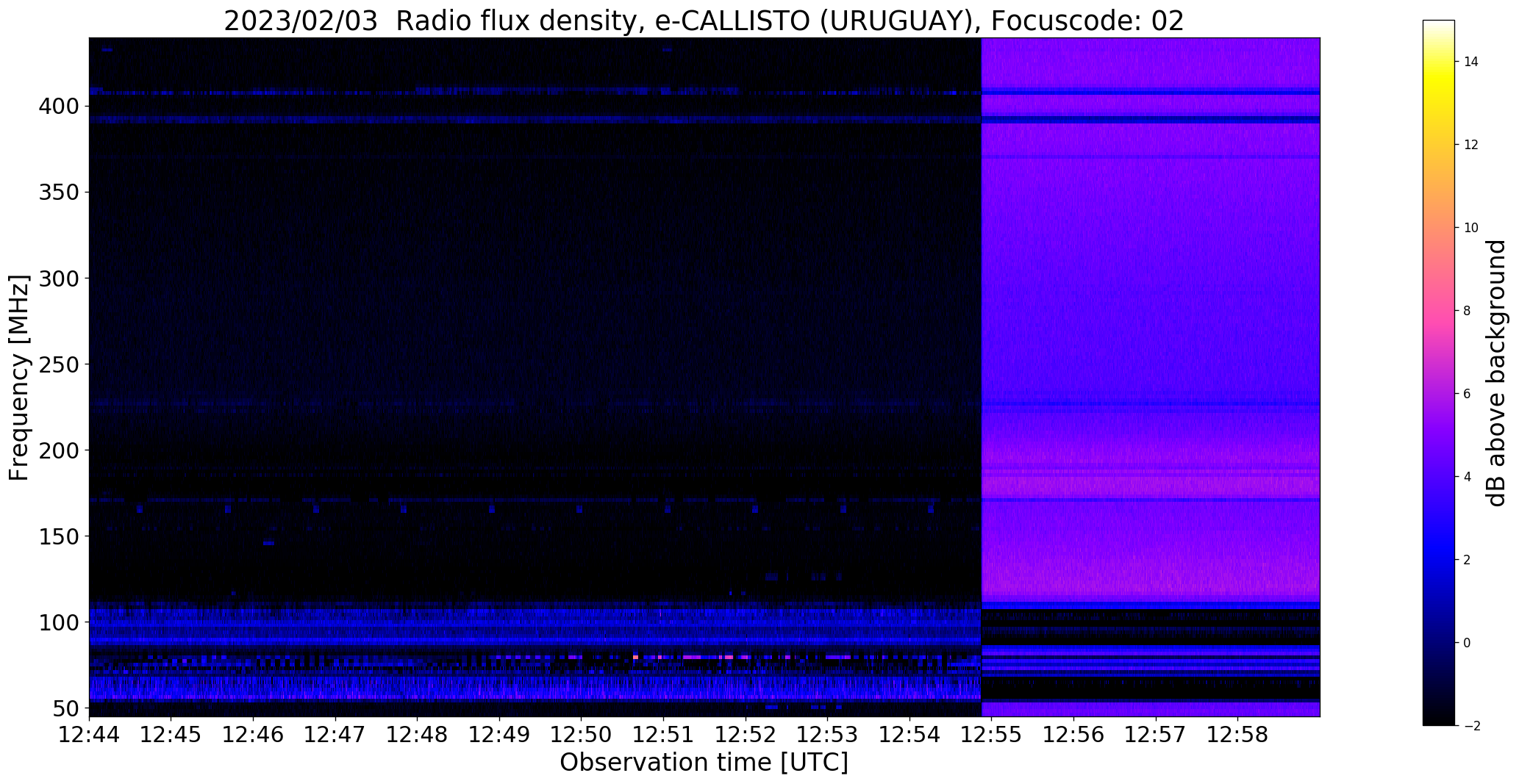Click the 12:53 time tick label

coord(828,734)
